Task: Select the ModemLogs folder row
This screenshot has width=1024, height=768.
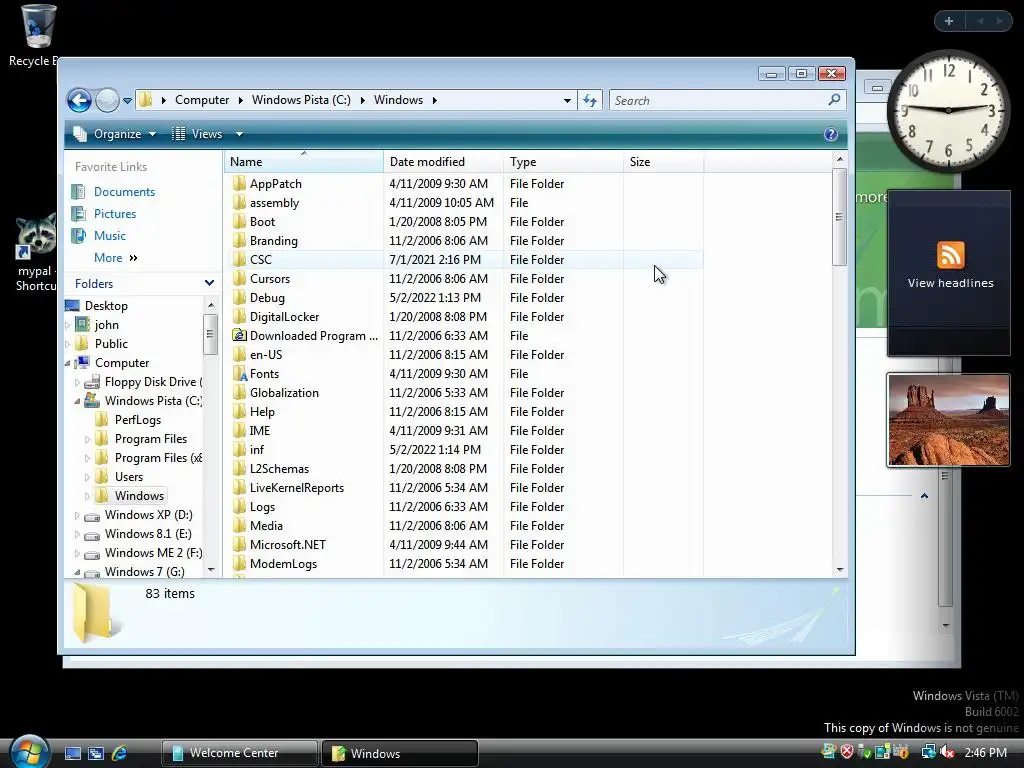Action: (465, 564)
